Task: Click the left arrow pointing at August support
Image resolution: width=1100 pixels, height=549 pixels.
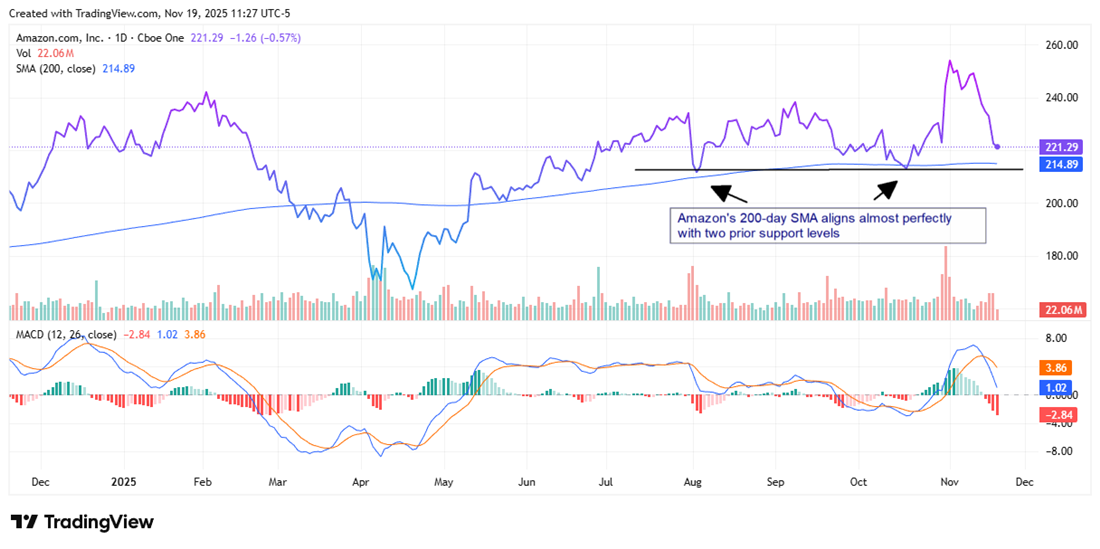Action: pos(728,194)
